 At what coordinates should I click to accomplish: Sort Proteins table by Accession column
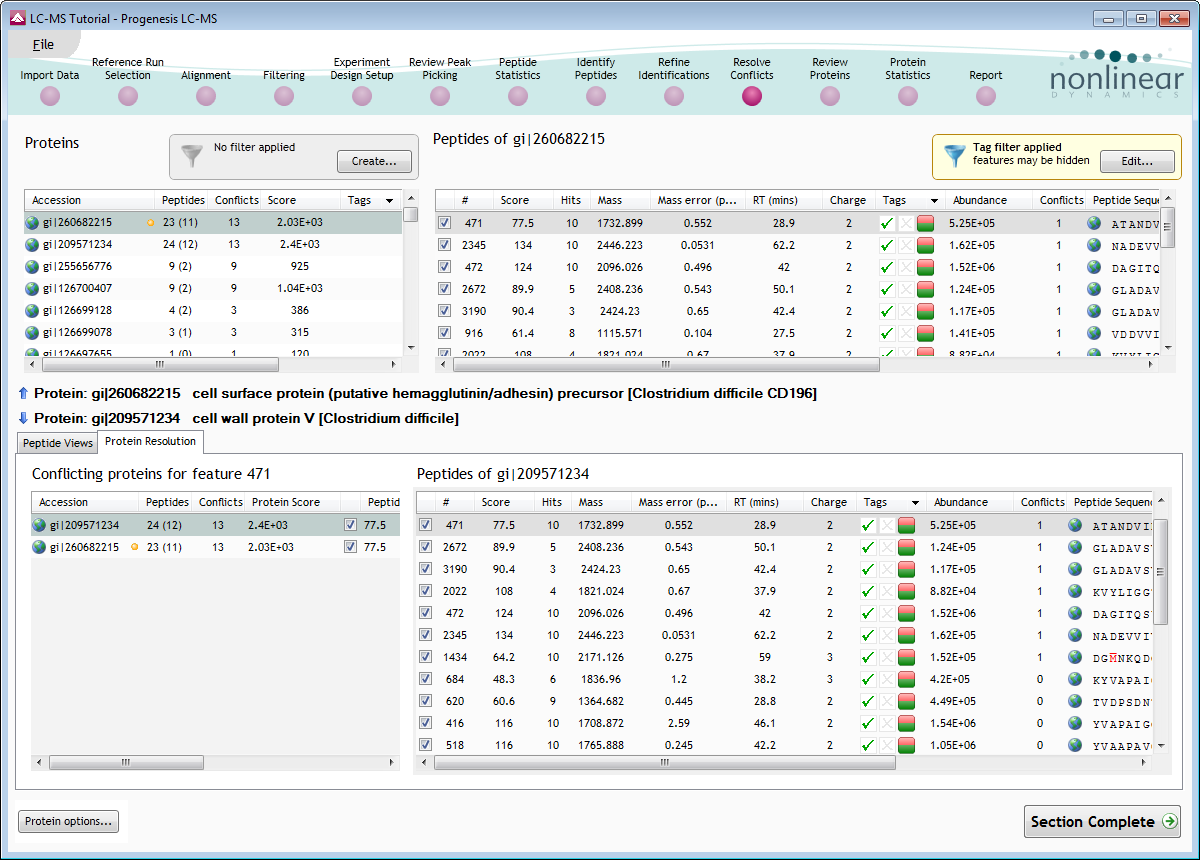coord(91,201)
